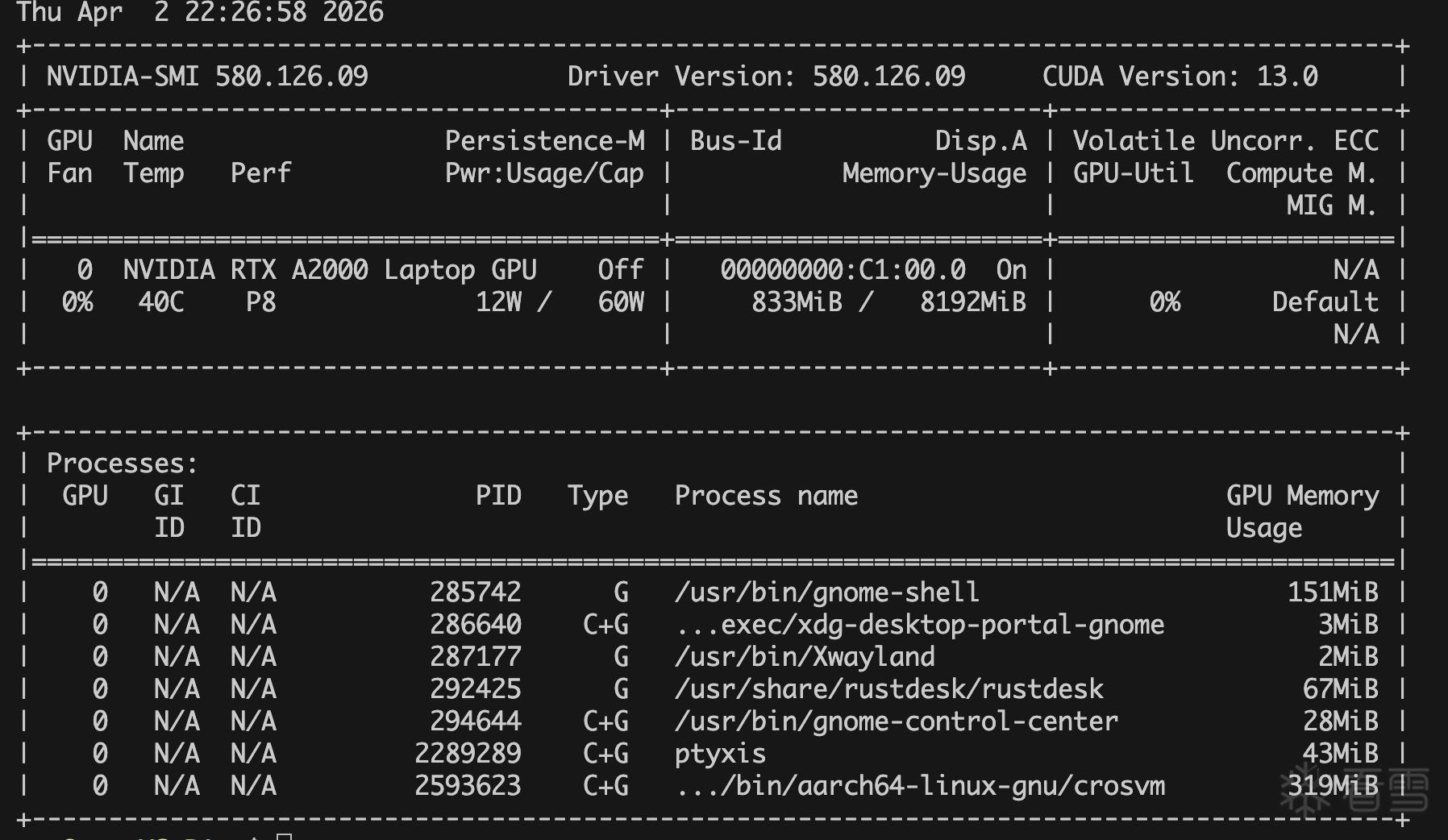Click the Bus-Id value 00000000:C1:00.0
Viewport: 1448px width, 840px height.
(843, 270)
